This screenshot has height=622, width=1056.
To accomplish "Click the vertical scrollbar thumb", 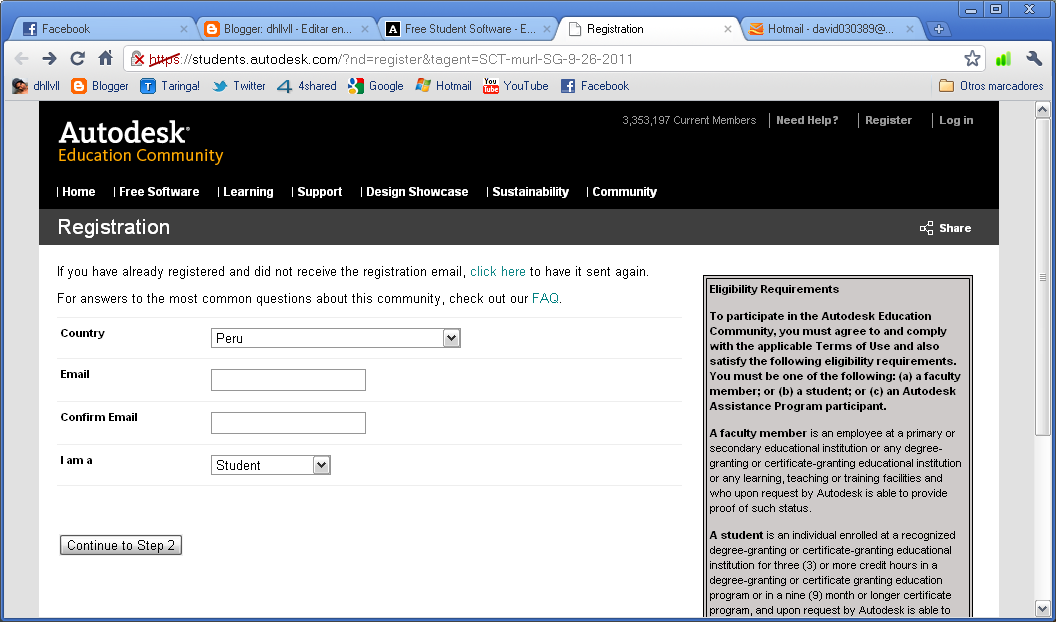I will 1043,277.
